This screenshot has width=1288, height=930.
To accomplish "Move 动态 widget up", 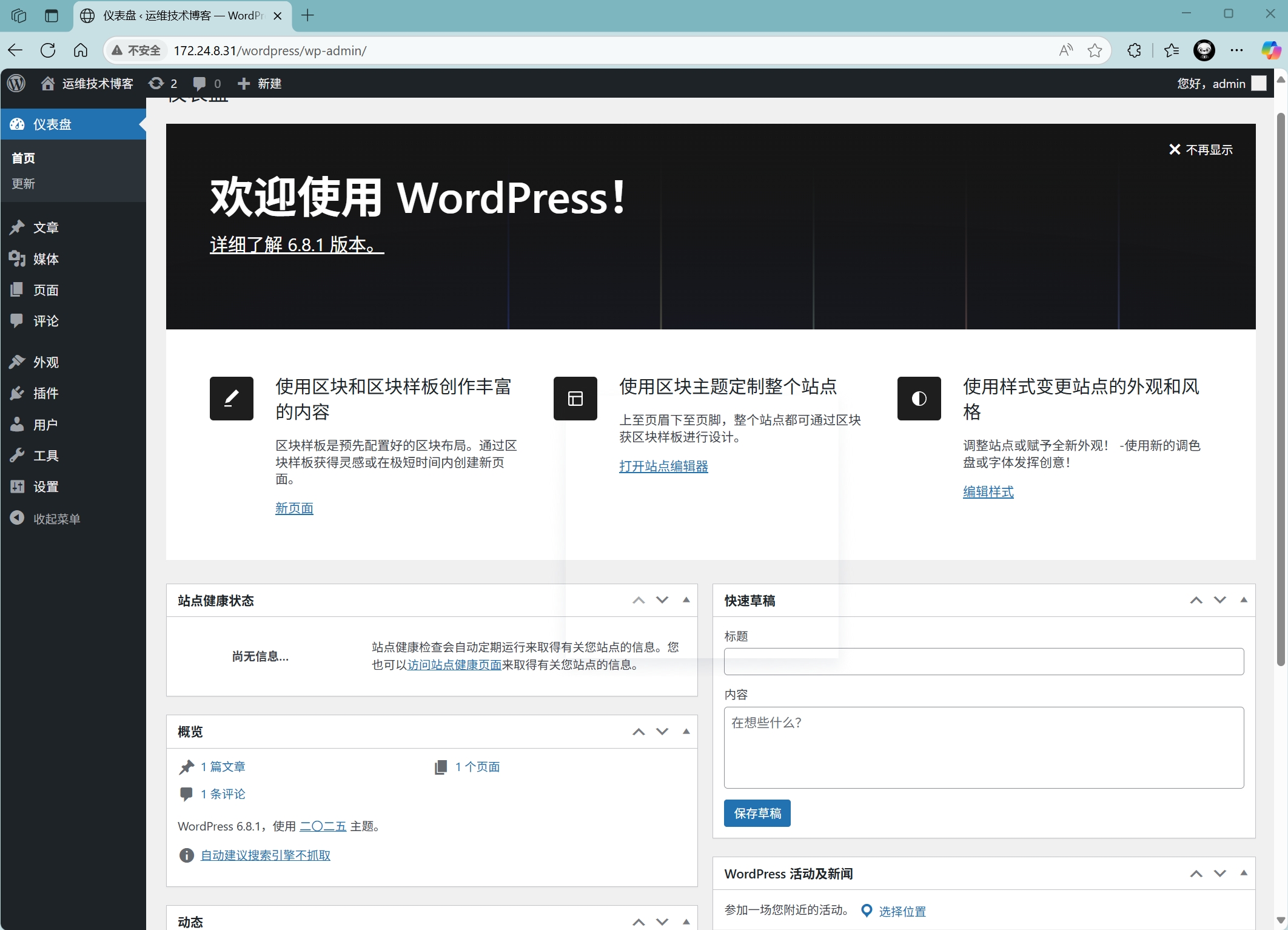I will (639, 922).
